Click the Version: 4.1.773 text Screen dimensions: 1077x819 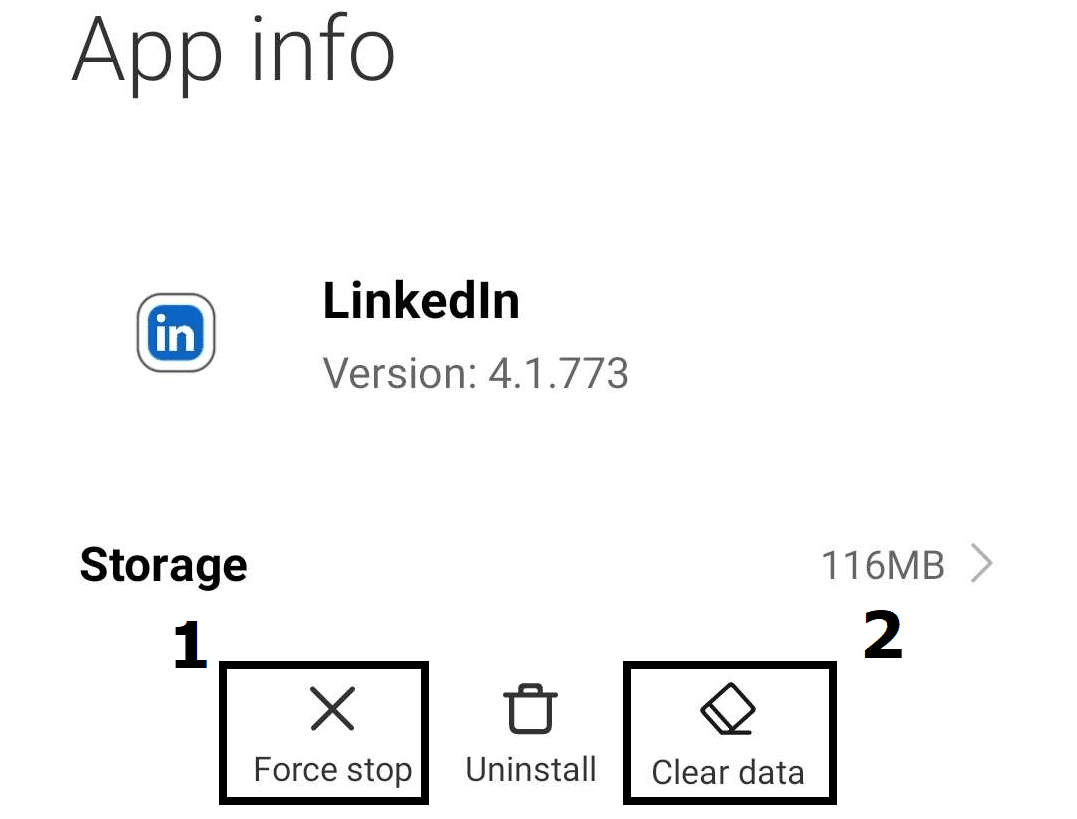point(475,373)
